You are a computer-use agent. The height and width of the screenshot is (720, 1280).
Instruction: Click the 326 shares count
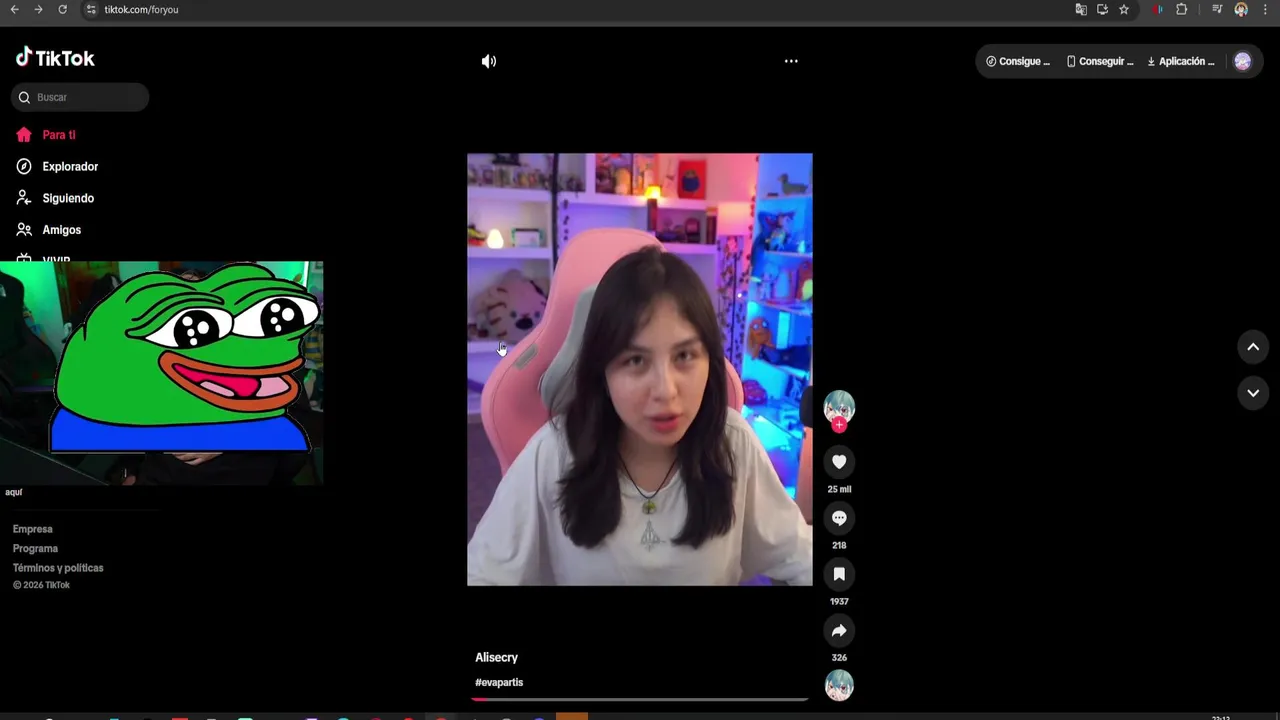tap(839, 657)
